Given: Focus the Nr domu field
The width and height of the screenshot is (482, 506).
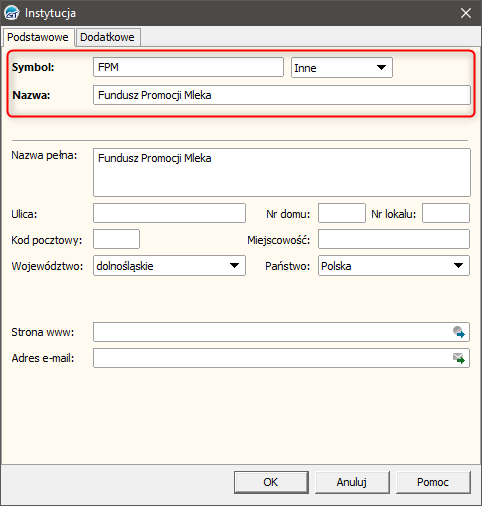Looking at the screenshot, I should click(x=342, y=213).
